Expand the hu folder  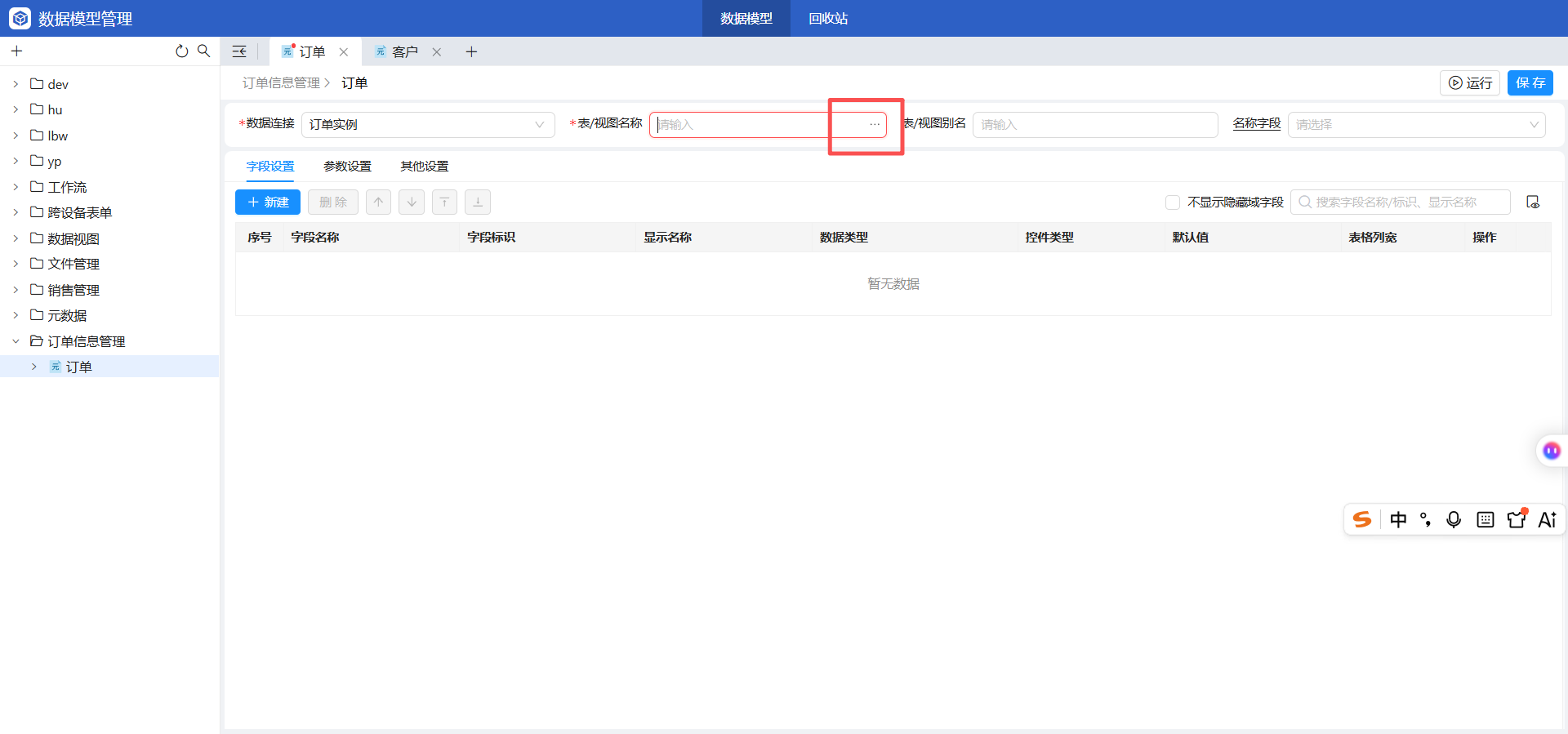[16, 109]
